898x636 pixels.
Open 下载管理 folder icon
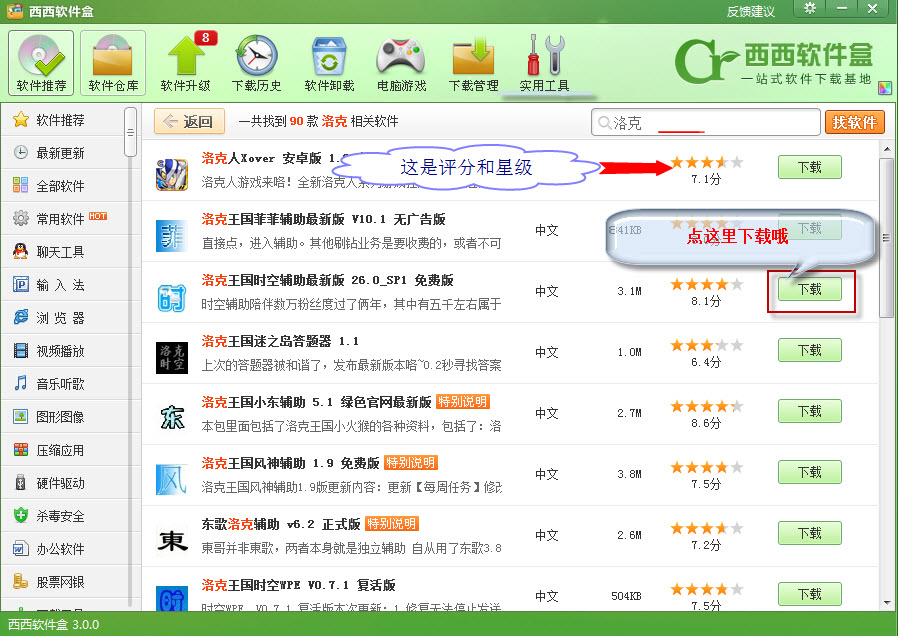tap(473, 63)
